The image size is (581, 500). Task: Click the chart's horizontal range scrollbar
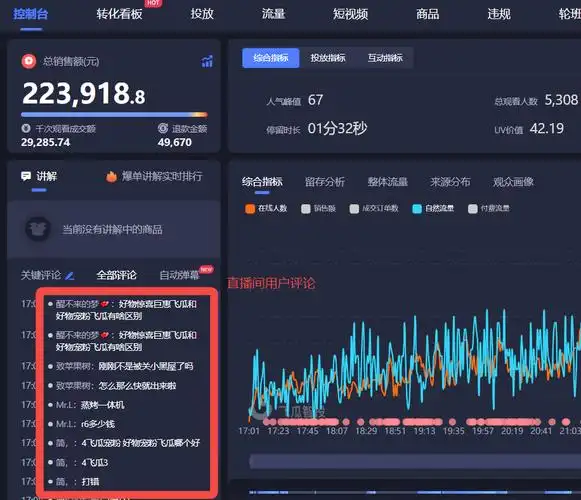(x=415, y=462)
